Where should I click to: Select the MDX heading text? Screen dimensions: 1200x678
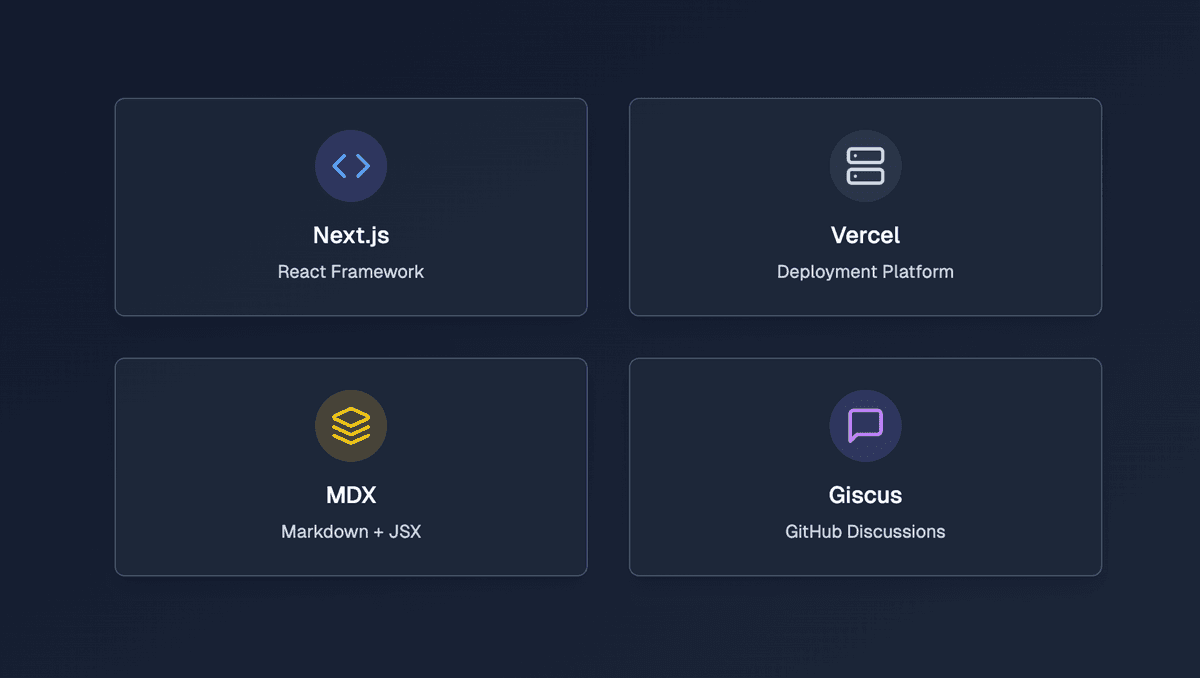tap(351, 495)
